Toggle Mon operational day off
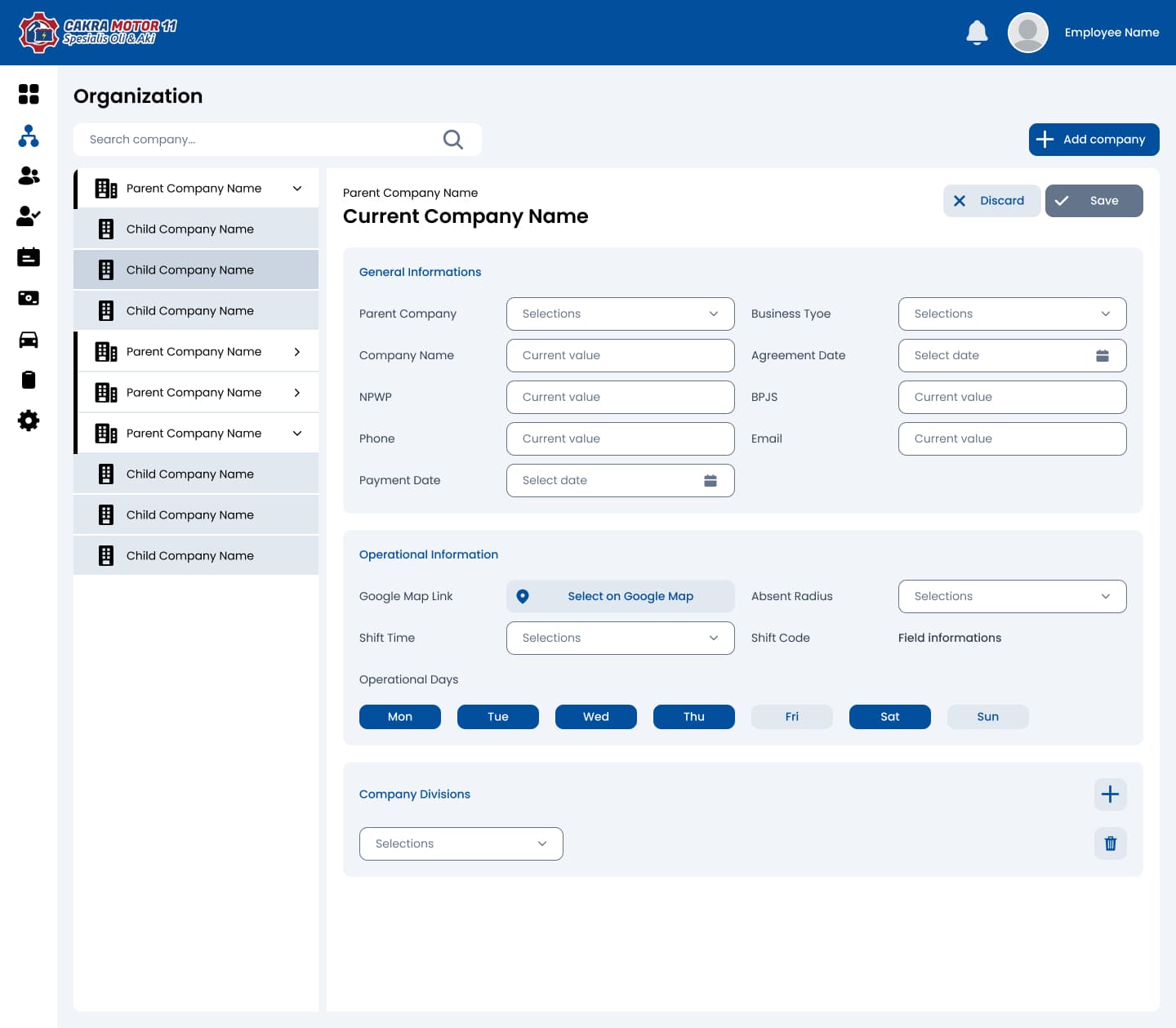The image size is (1176, 1028). 400,717
